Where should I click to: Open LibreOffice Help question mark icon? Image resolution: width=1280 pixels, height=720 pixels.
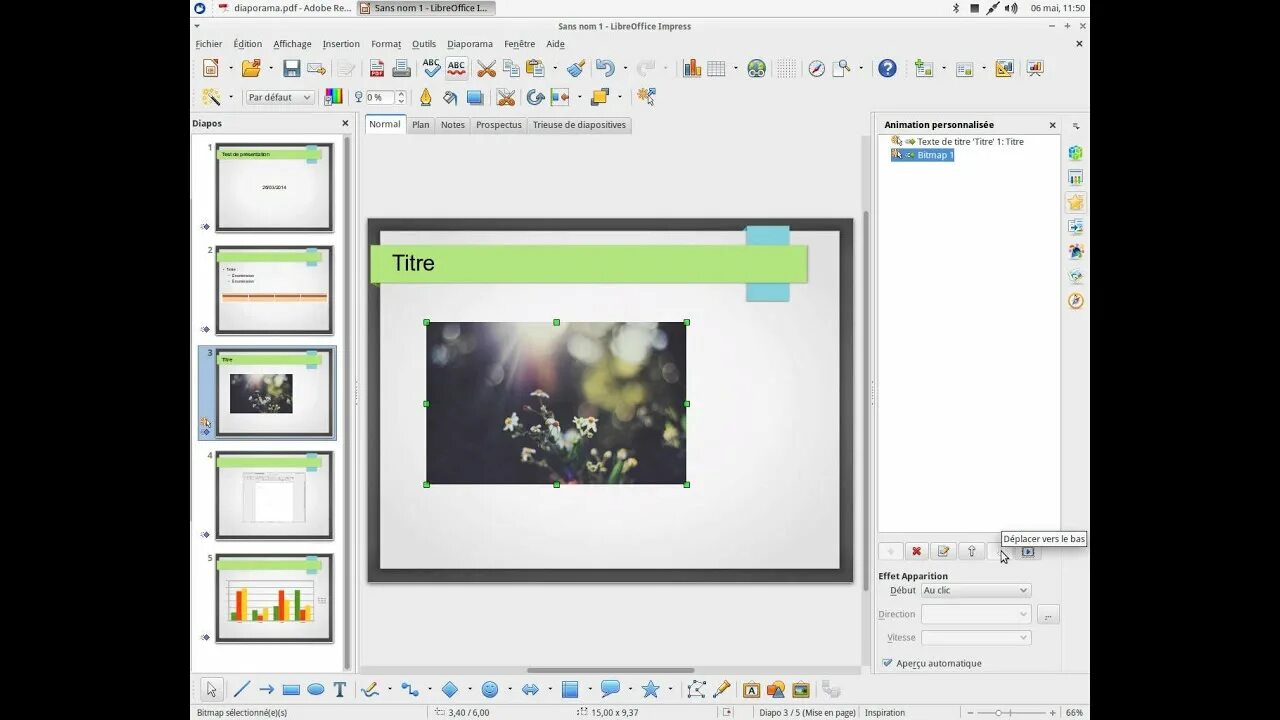point(887,68)
